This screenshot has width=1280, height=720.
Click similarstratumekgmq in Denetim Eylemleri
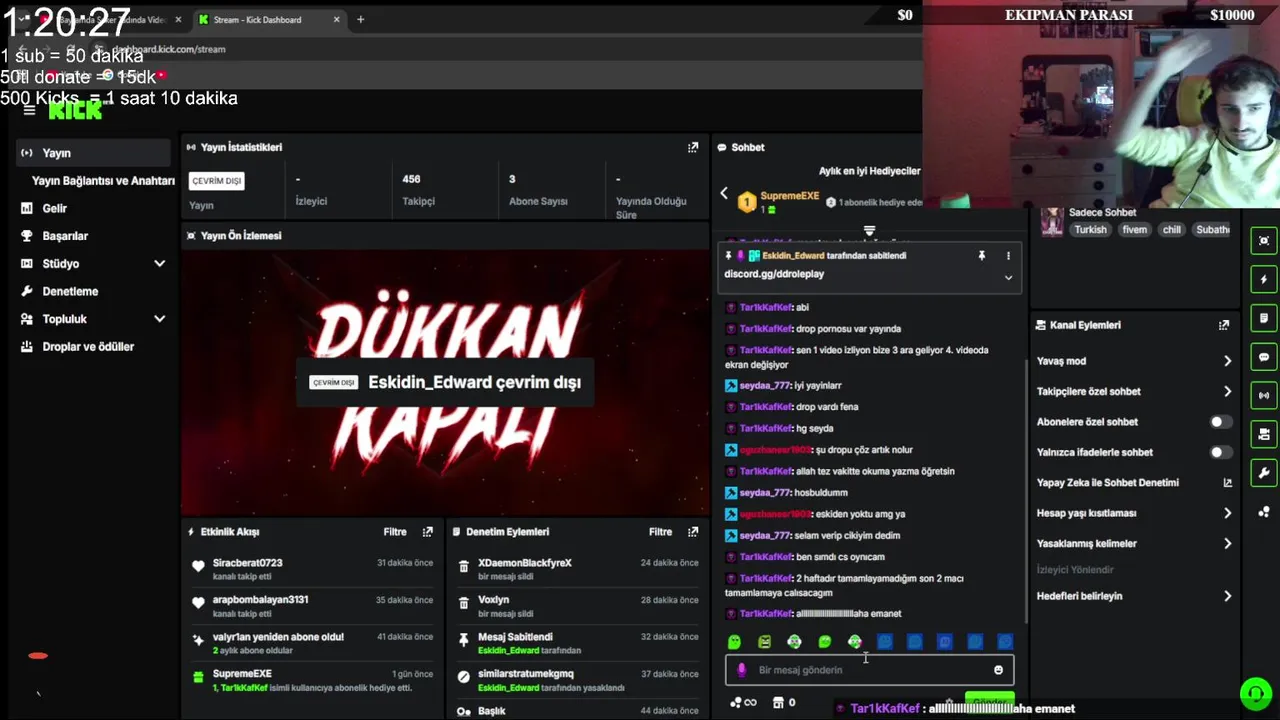(526, 674)
